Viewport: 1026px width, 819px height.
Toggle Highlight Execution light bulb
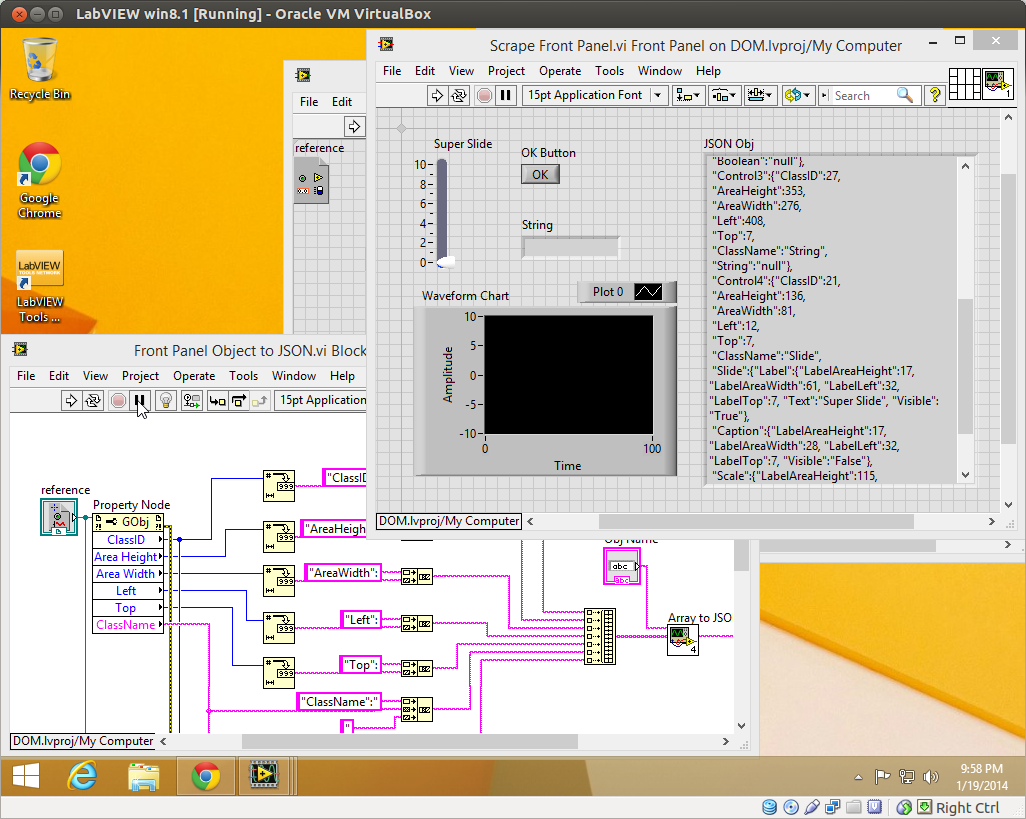(166, 400)
